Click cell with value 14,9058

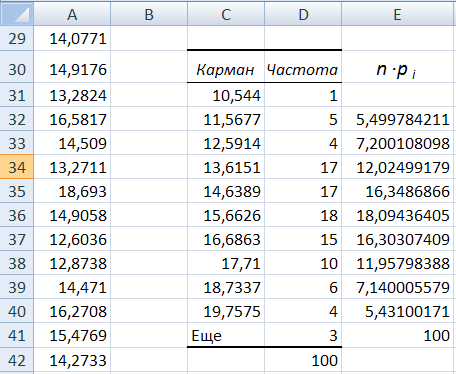[72, 215]
